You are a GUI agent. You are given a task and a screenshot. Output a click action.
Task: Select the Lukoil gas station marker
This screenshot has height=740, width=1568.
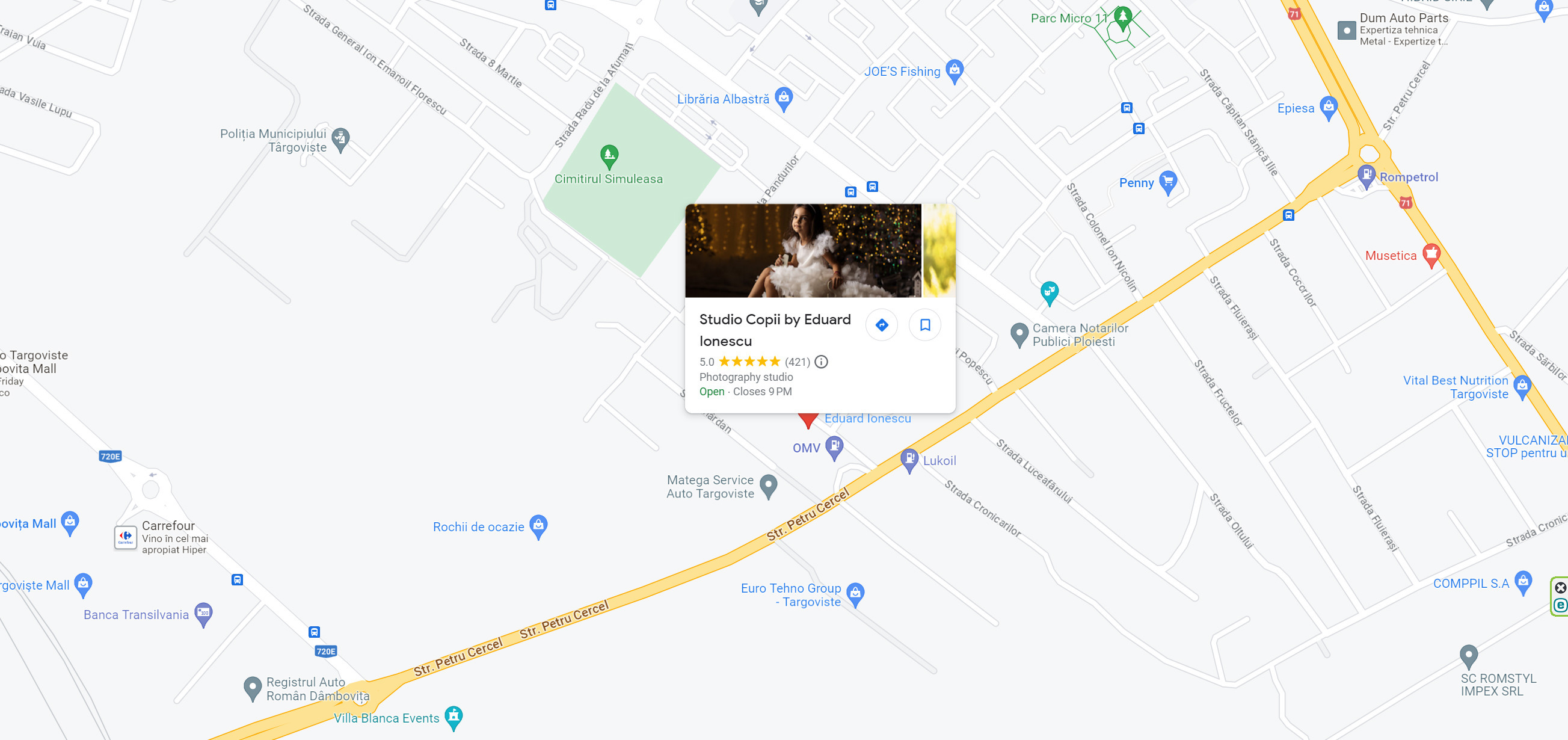[909, 460]
